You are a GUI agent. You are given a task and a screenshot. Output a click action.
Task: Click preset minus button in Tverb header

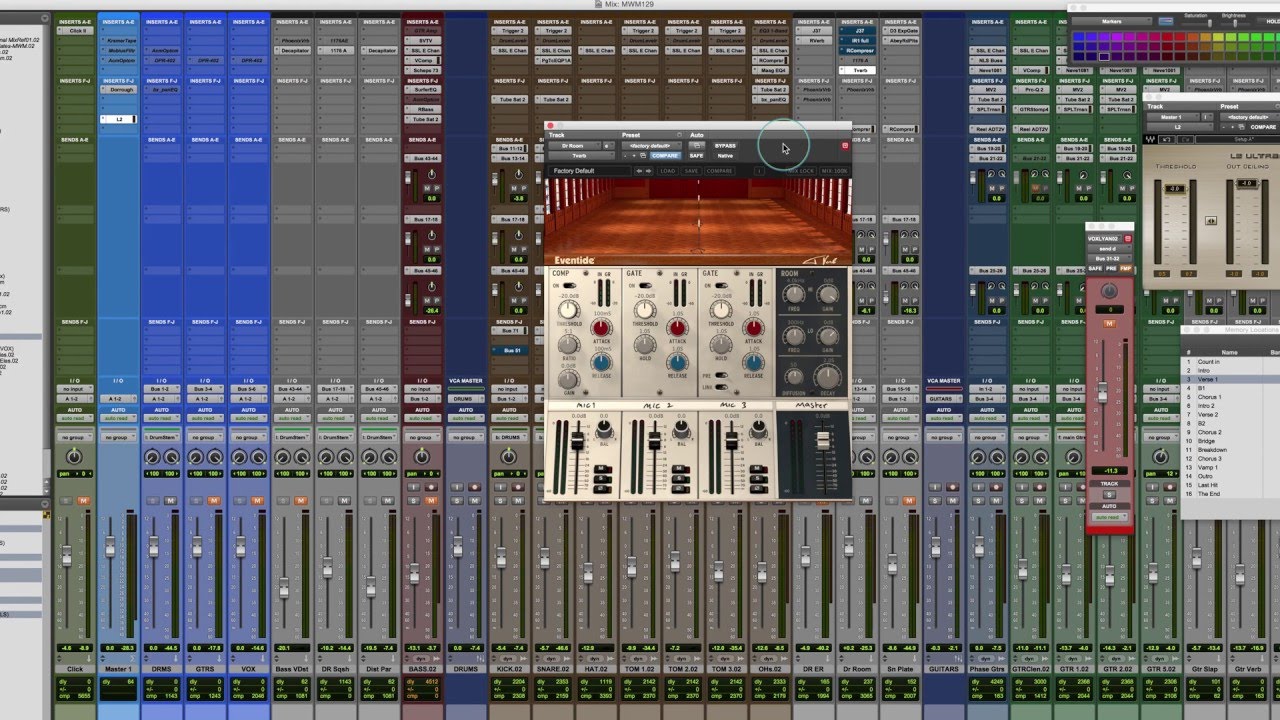625,156
